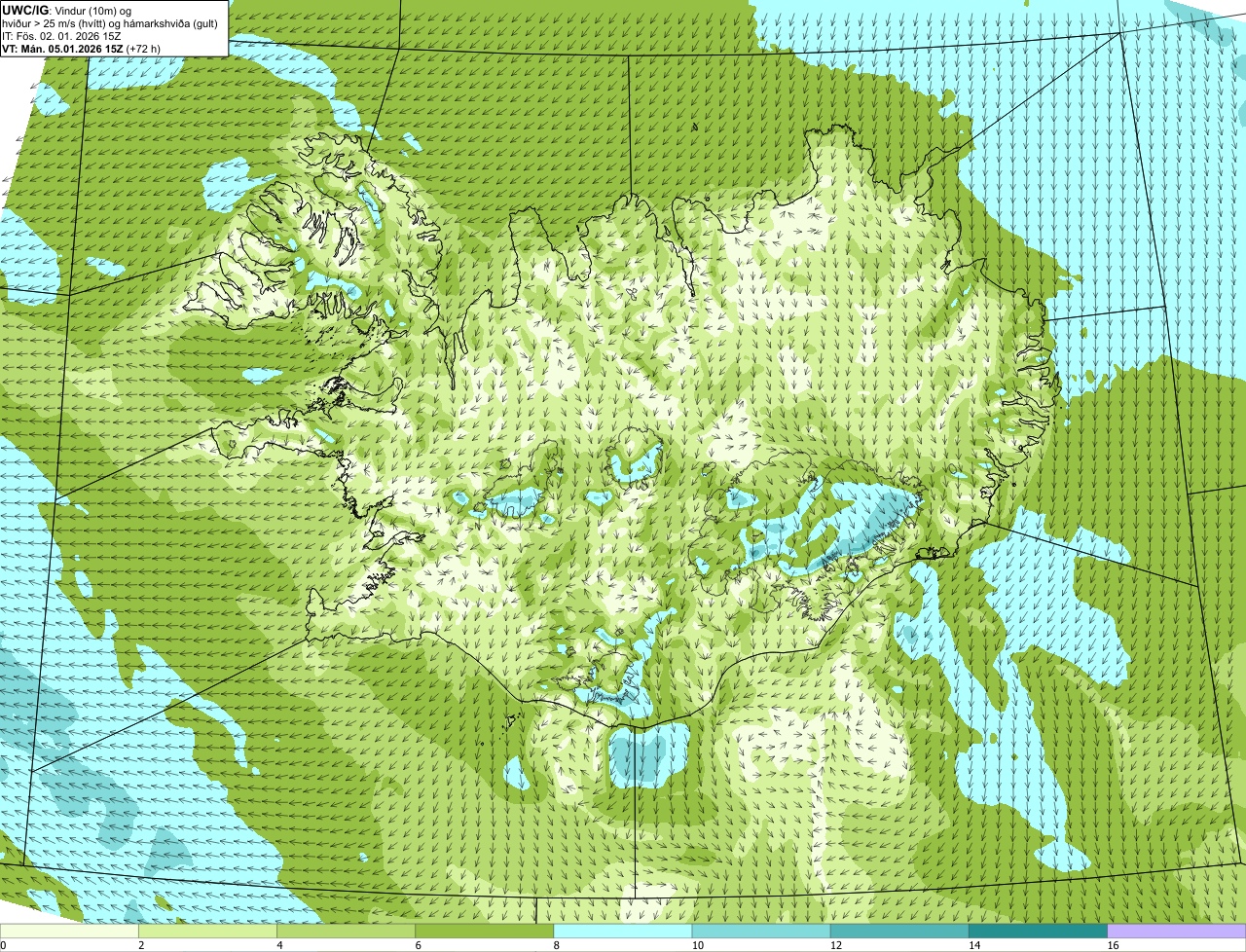Screen dimensions: 1246x952
Task: Click the scale label "0"
Action: tap(3, 945)
